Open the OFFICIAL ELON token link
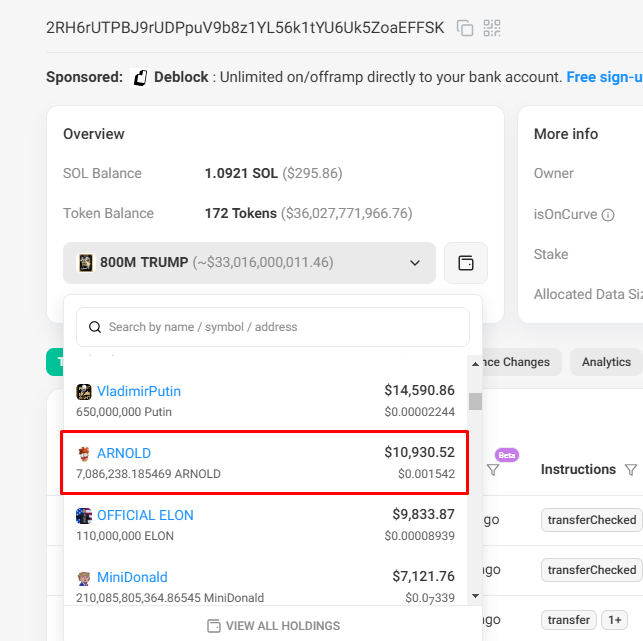This screenshot has width=643, height=641. (145, 515)
